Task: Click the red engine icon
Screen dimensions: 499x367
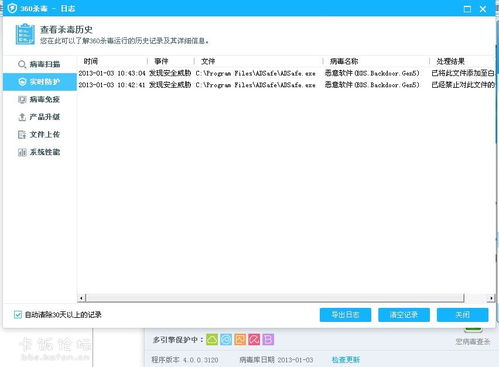Action: (x=254, y=340)
